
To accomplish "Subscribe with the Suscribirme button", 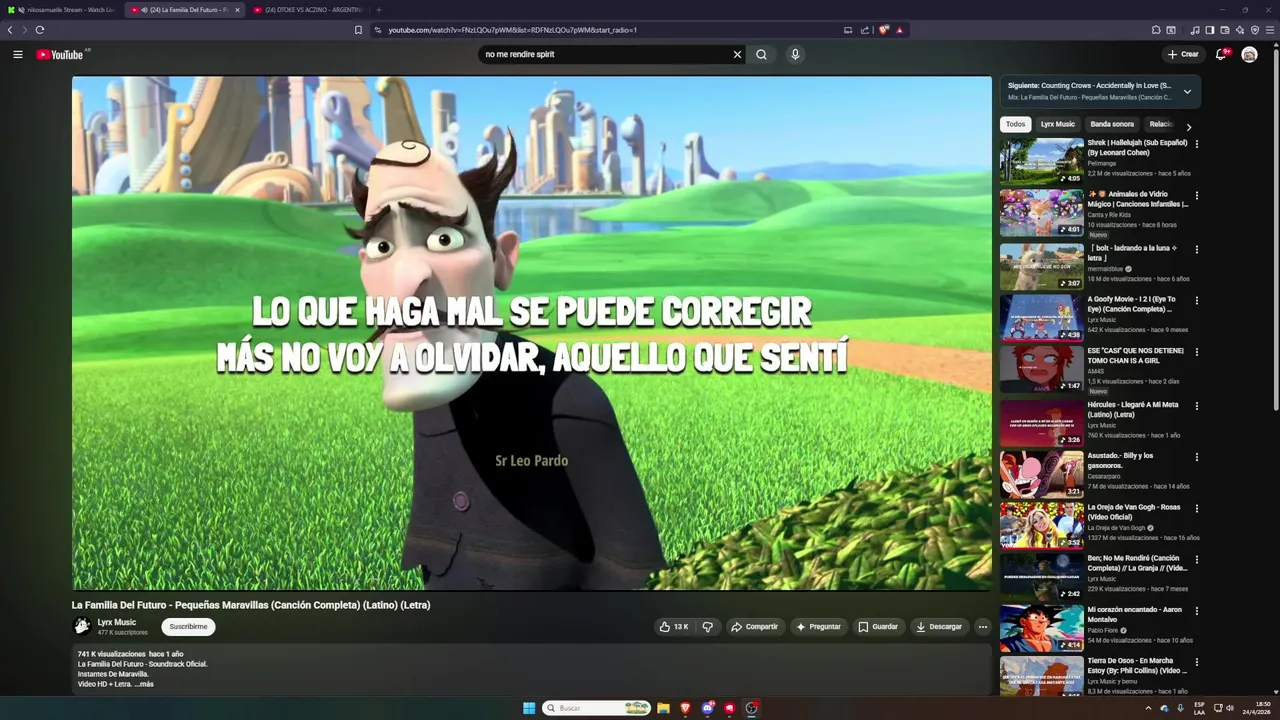I will (188, 627).
